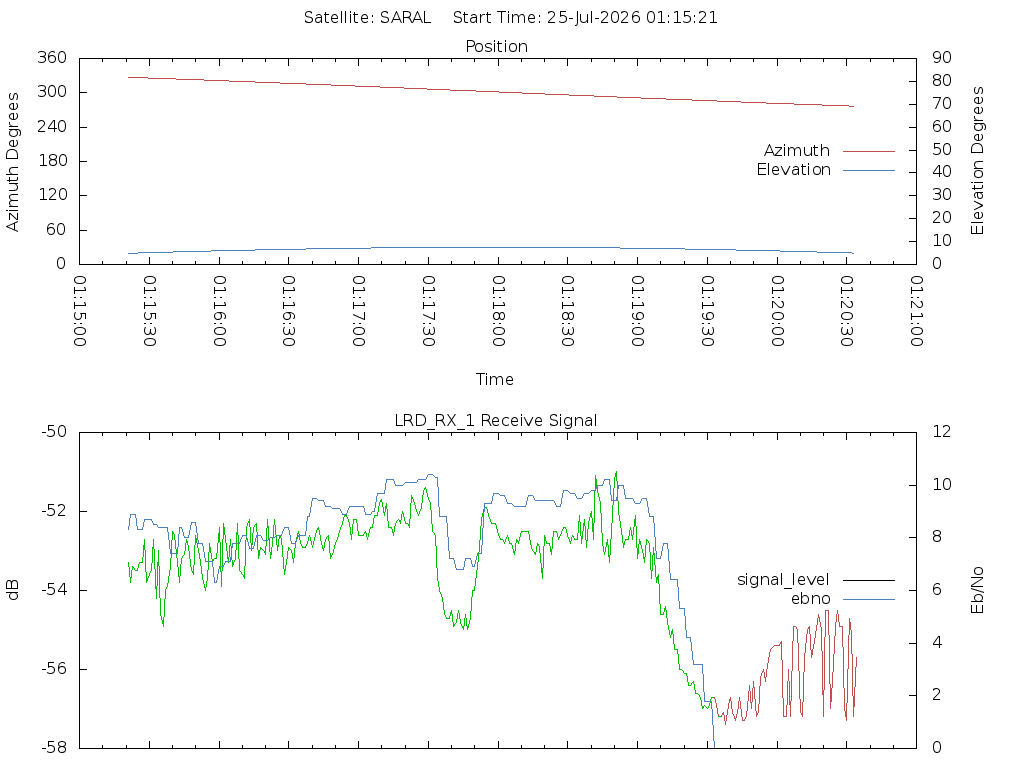Click the '01:15:00' time tick label
The image size is (1024, 768).
pos(80,311)
